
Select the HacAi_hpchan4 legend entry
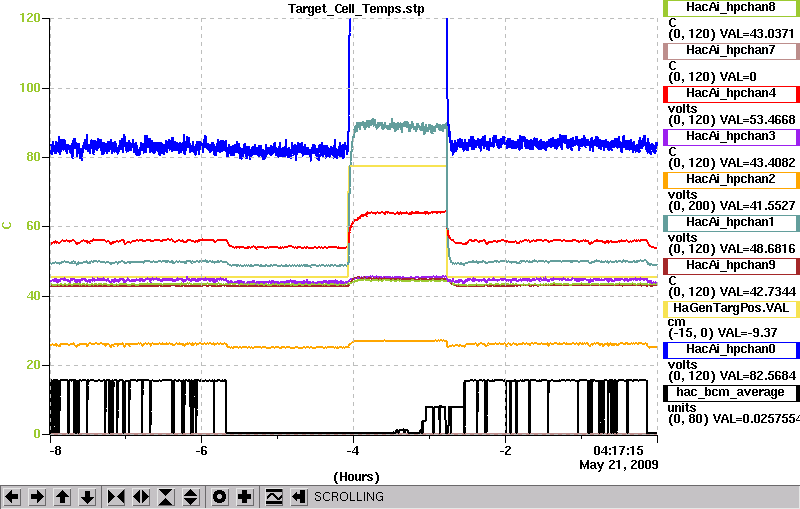(x=731, y=94)
